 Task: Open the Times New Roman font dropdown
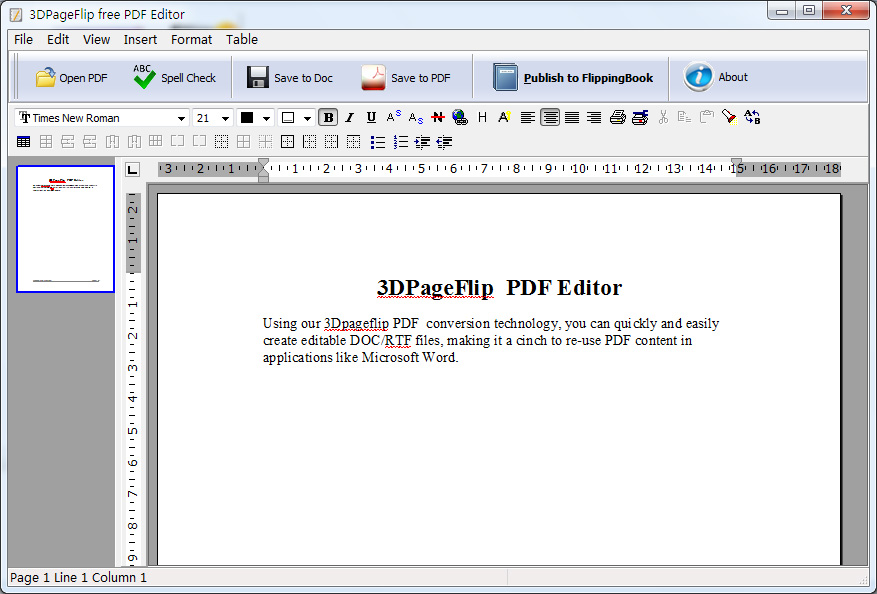coord(181,119)
